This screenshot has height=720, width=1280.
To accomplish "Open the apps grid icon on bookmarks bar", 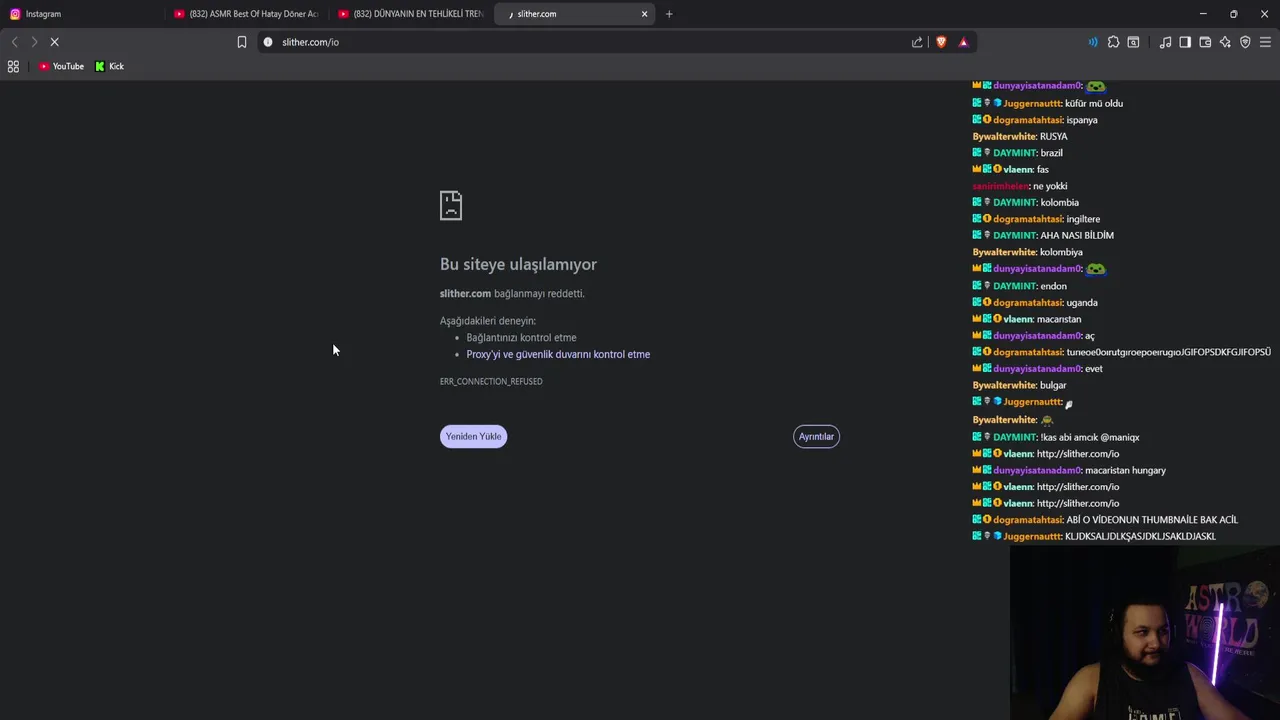I will [x=13, y=66].
